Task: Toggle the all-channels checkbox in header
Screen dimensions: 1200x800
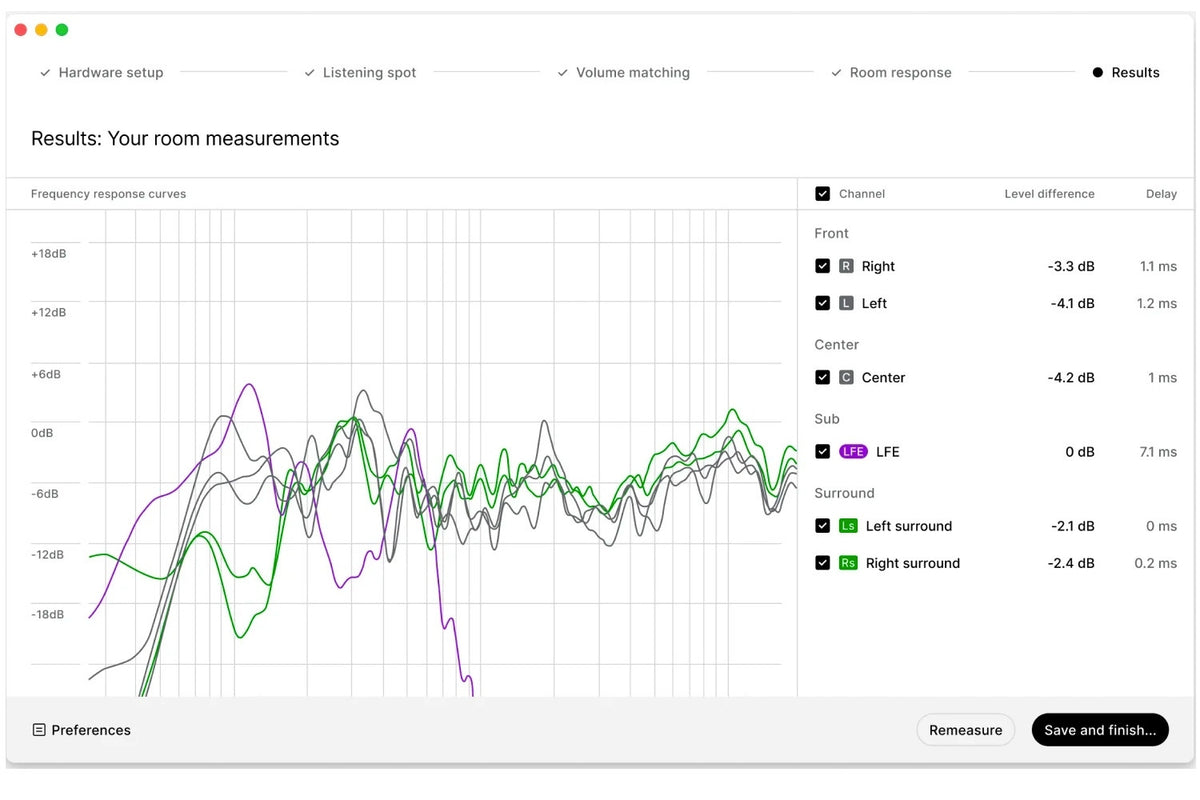Action: click(x=822, y=194)
